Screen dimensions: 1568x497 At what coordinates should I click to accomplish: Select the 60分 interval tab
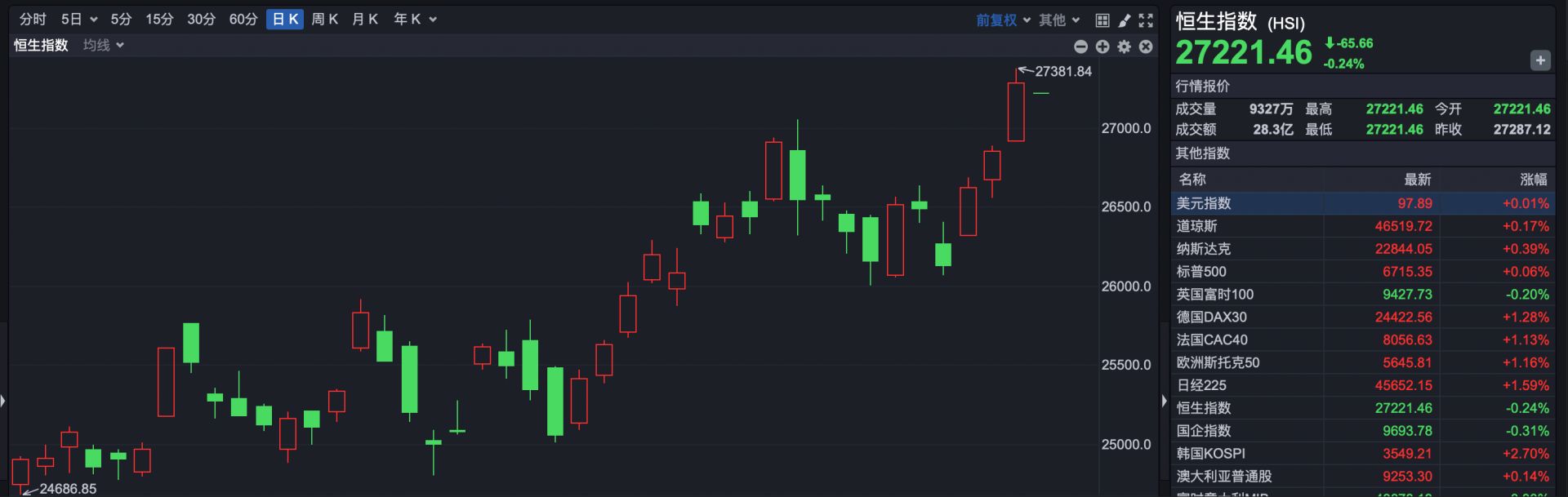click(243, 20)
